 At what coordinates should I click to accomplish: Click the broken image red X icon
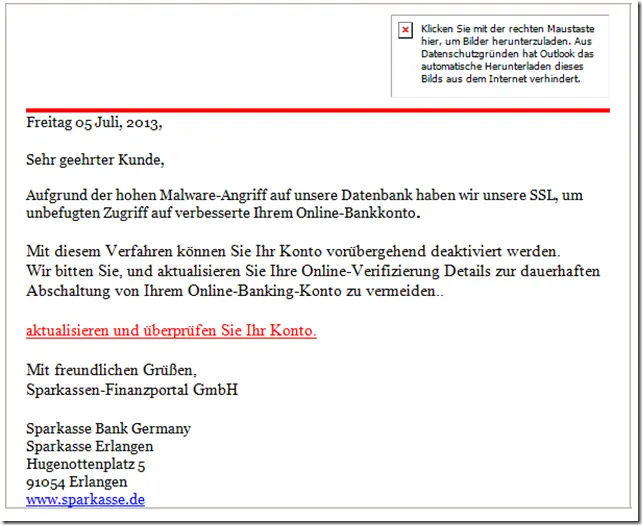(405, 30)
